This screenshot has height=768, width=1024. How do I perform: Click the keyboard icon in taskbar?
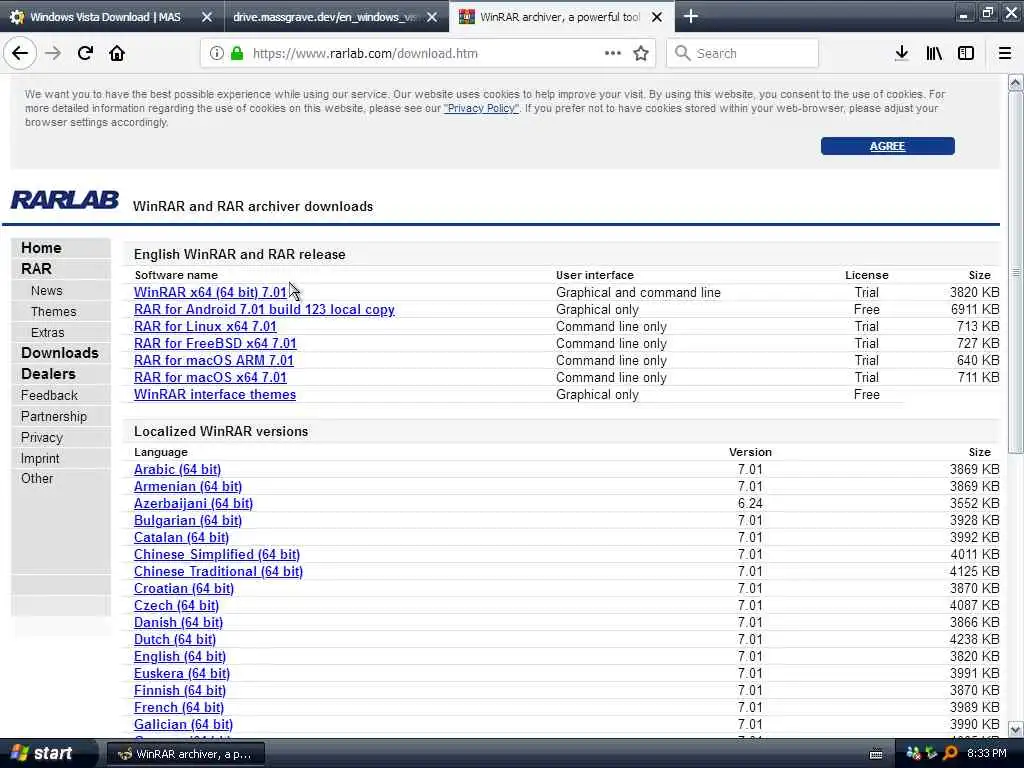(876, 754)
